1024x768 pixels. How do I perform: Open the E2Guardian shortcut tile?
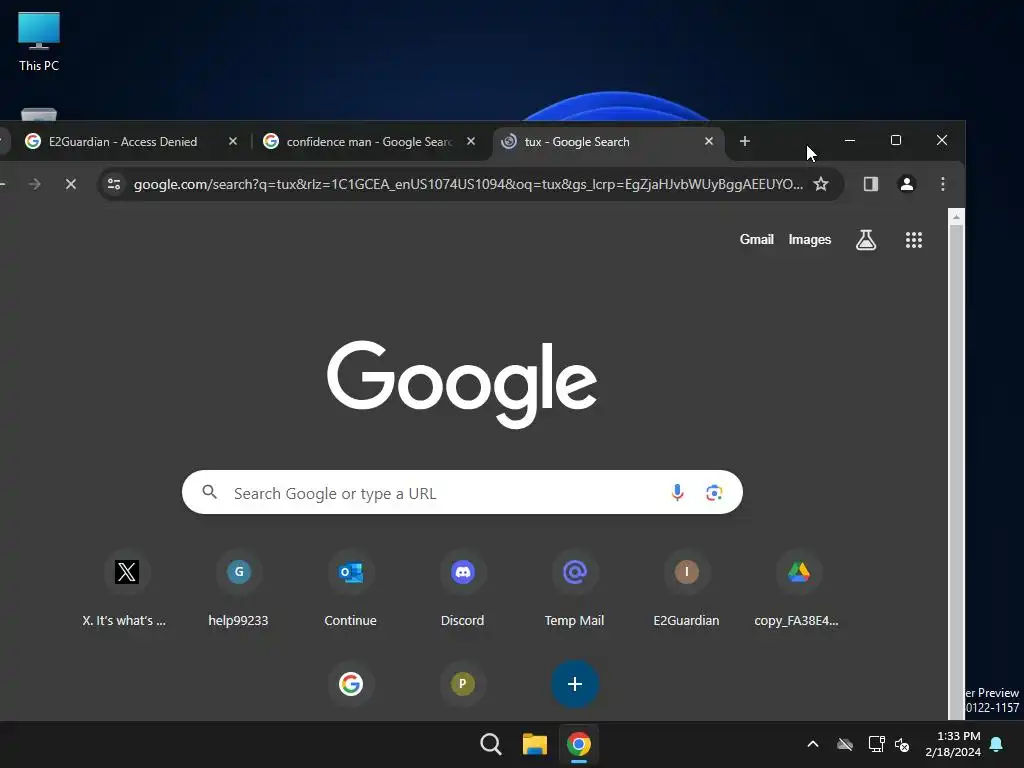[x=686, y=572]
